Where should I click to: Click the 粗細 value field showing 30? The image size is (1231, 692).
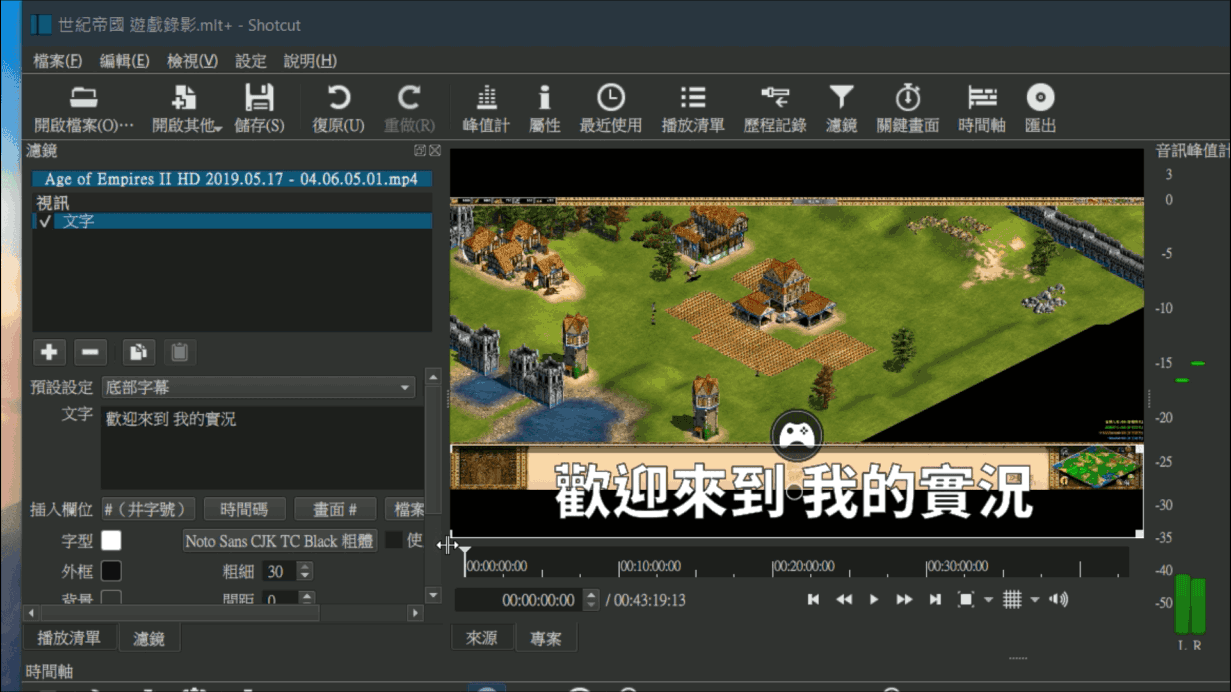[x=279, y=572]
